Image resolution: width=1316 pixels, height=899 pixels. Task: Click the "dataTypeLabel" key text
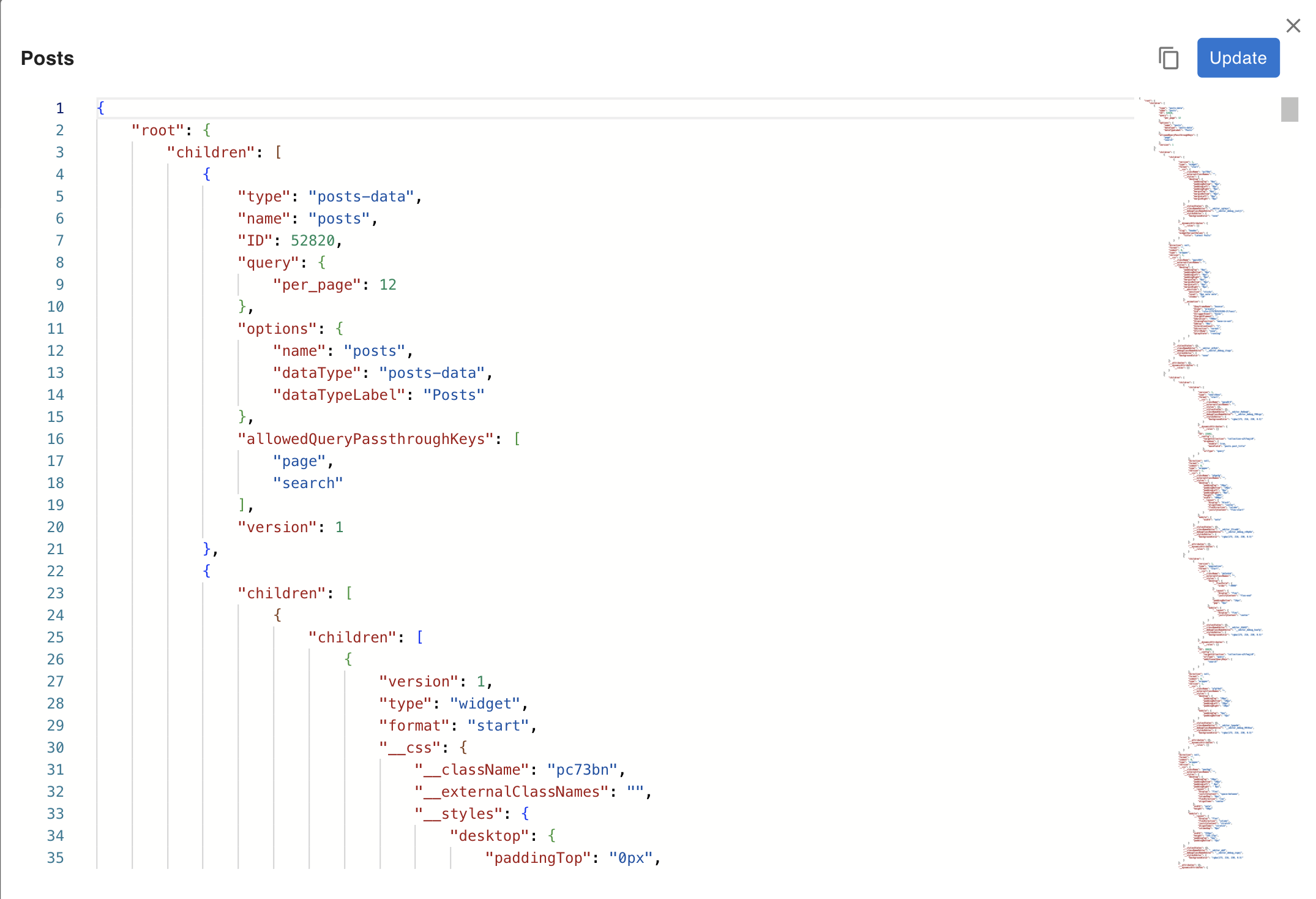click(x=339, y=395)
